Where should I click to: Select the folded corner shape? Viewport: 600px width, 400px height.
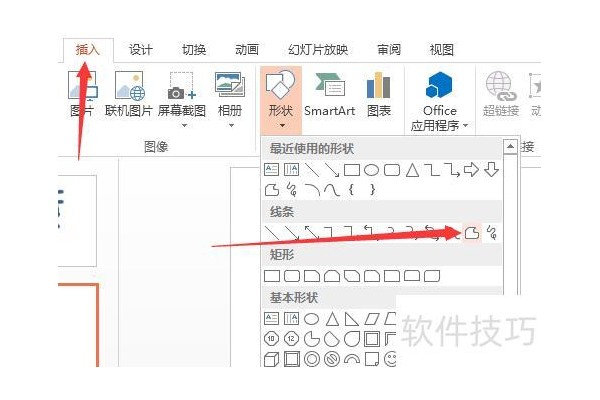(372, 359)
